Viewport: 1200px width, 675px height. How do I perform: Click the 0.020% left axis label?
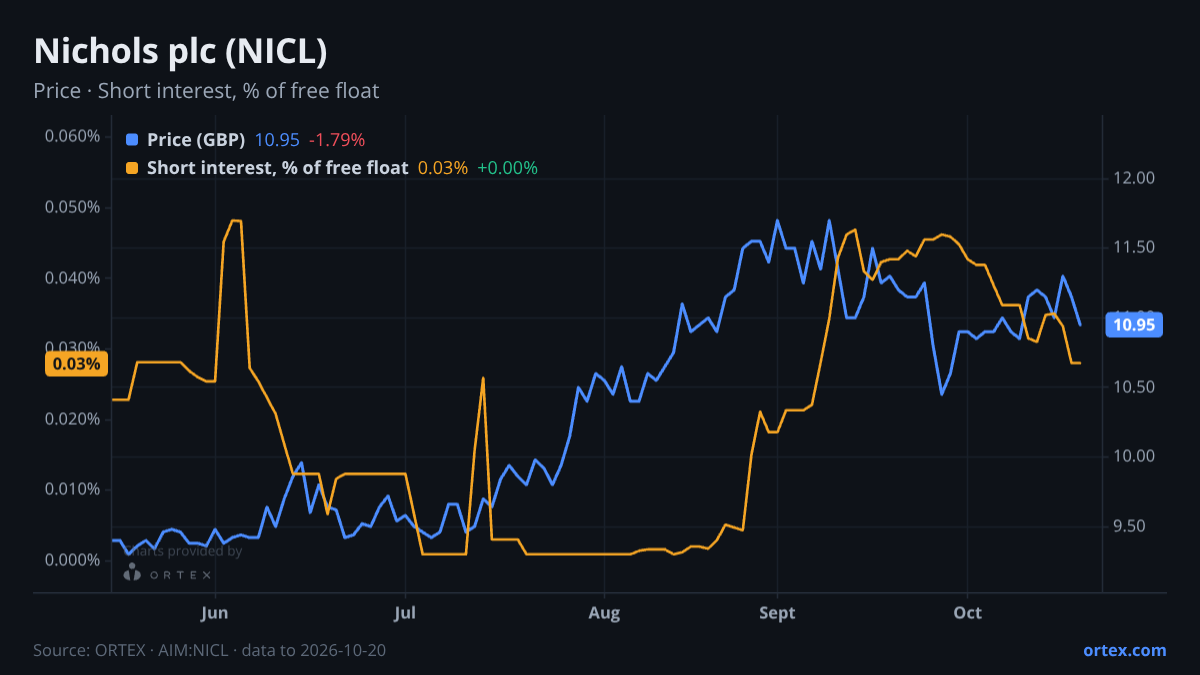pyautogui.click(x=73, y=418)
